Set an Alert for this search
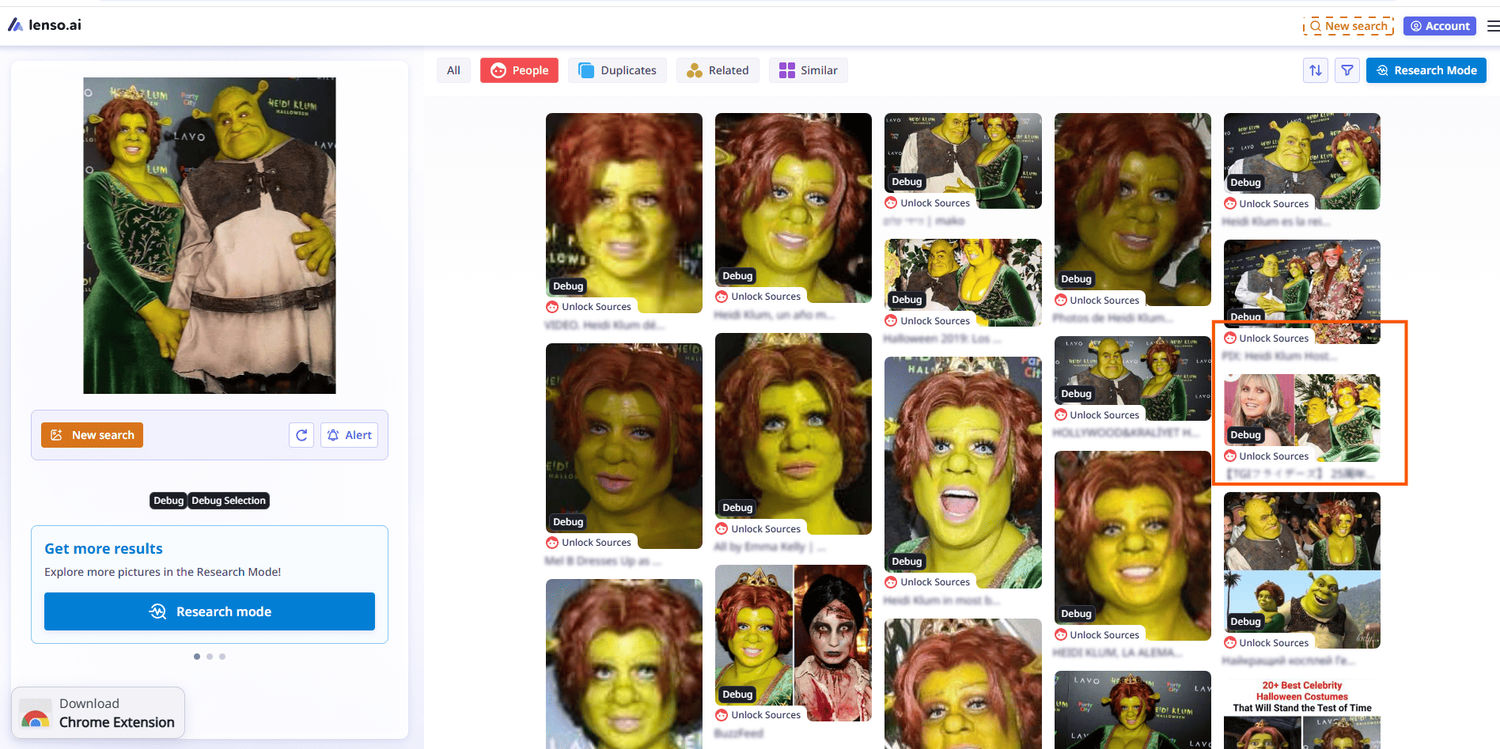The width and height of the screenshot is (1500, 749). 349,435
